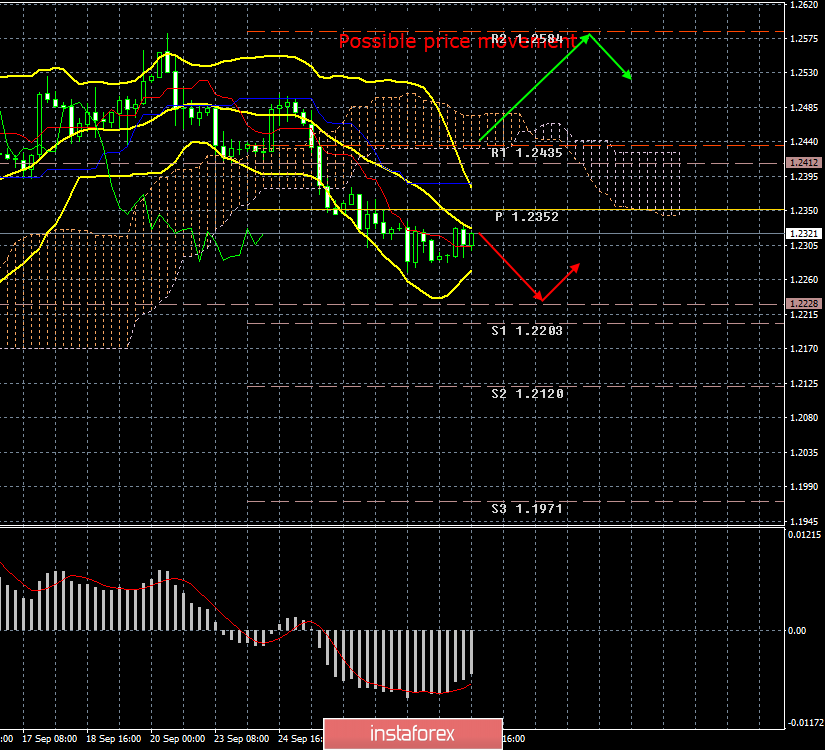This screenshot has height=750, width=825.
Task: Click the 23 Sep 08:00 time label
Action: [242, 739]
